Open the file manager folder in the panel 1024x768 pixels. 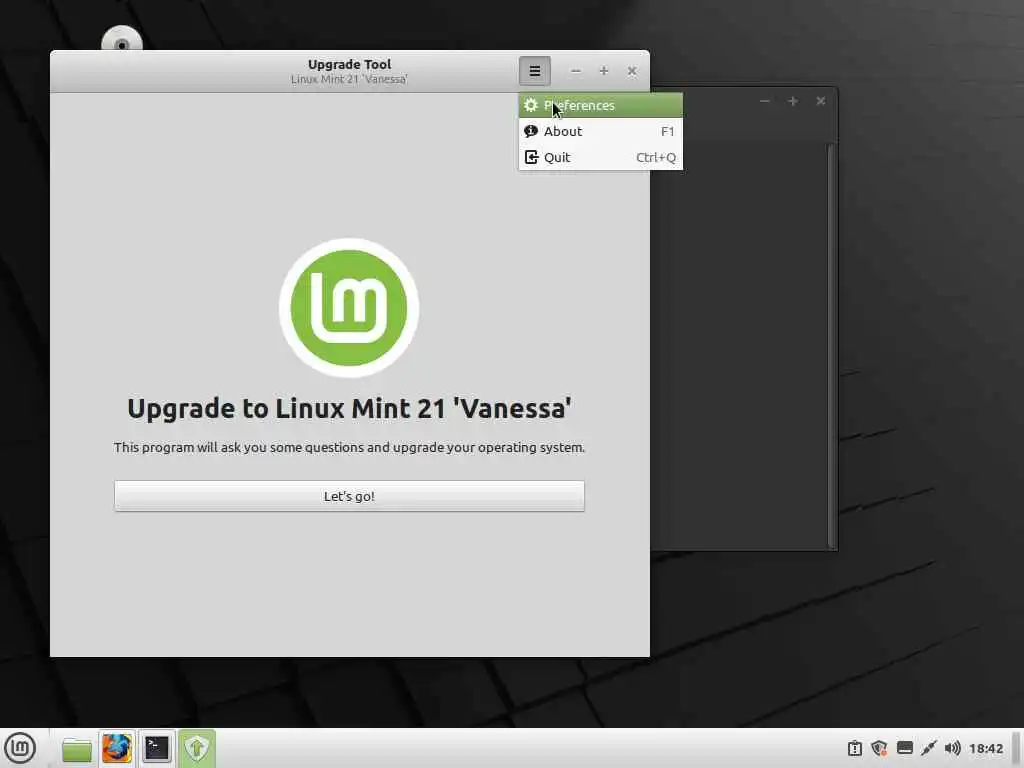click(x=77, y=749)
